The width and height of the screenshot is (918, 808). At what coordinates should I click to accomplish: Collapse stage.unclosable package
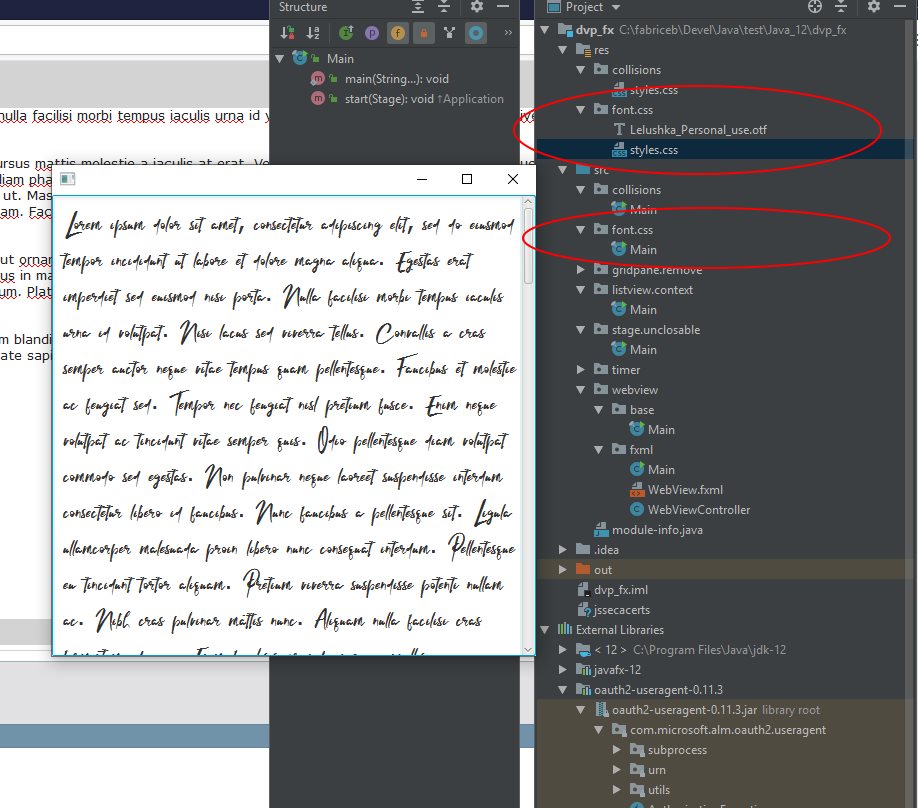point(581,330)
